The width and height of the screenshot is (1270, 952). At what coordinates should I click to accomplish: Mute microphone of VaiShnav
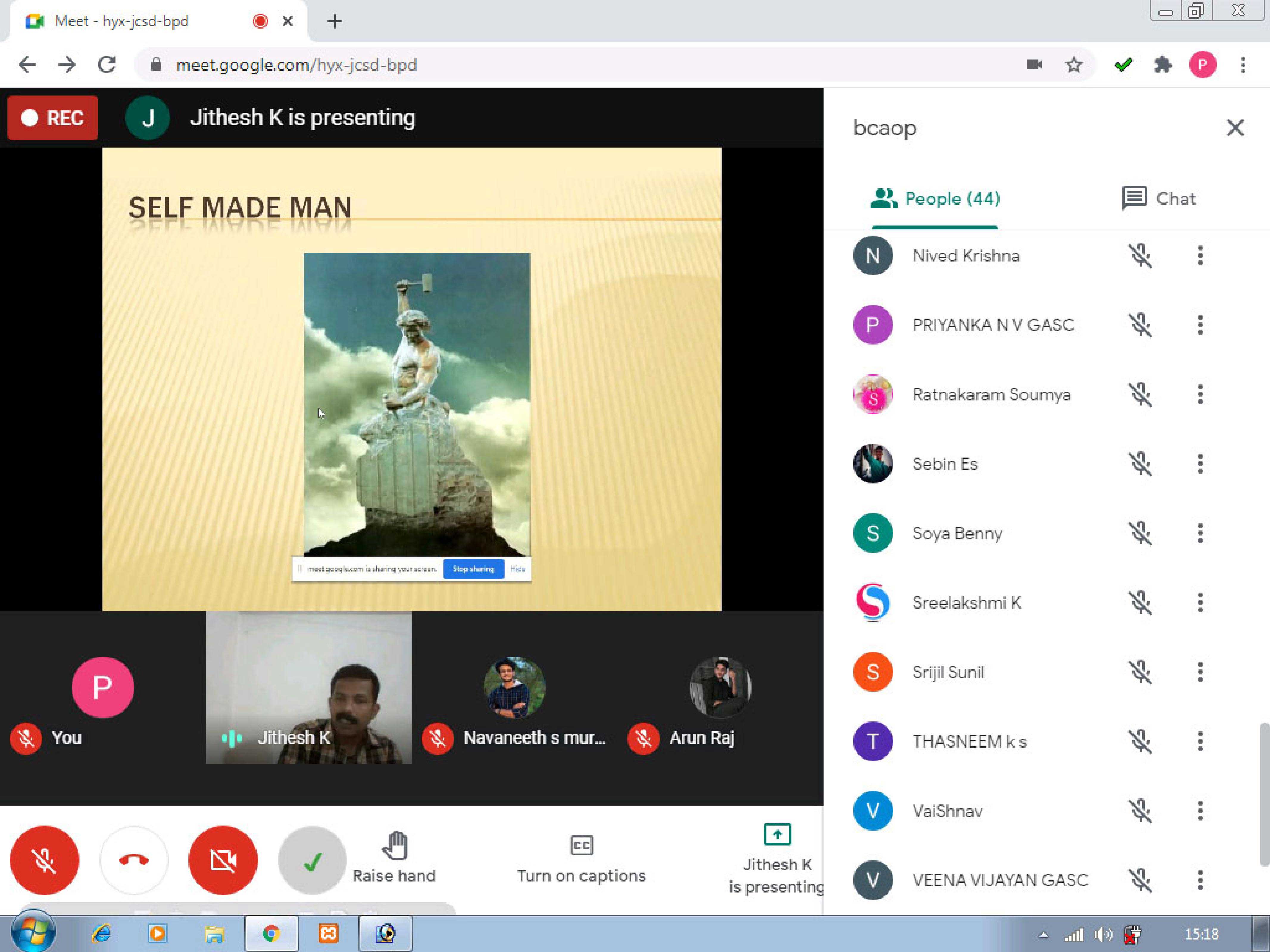coord(1140,811)
